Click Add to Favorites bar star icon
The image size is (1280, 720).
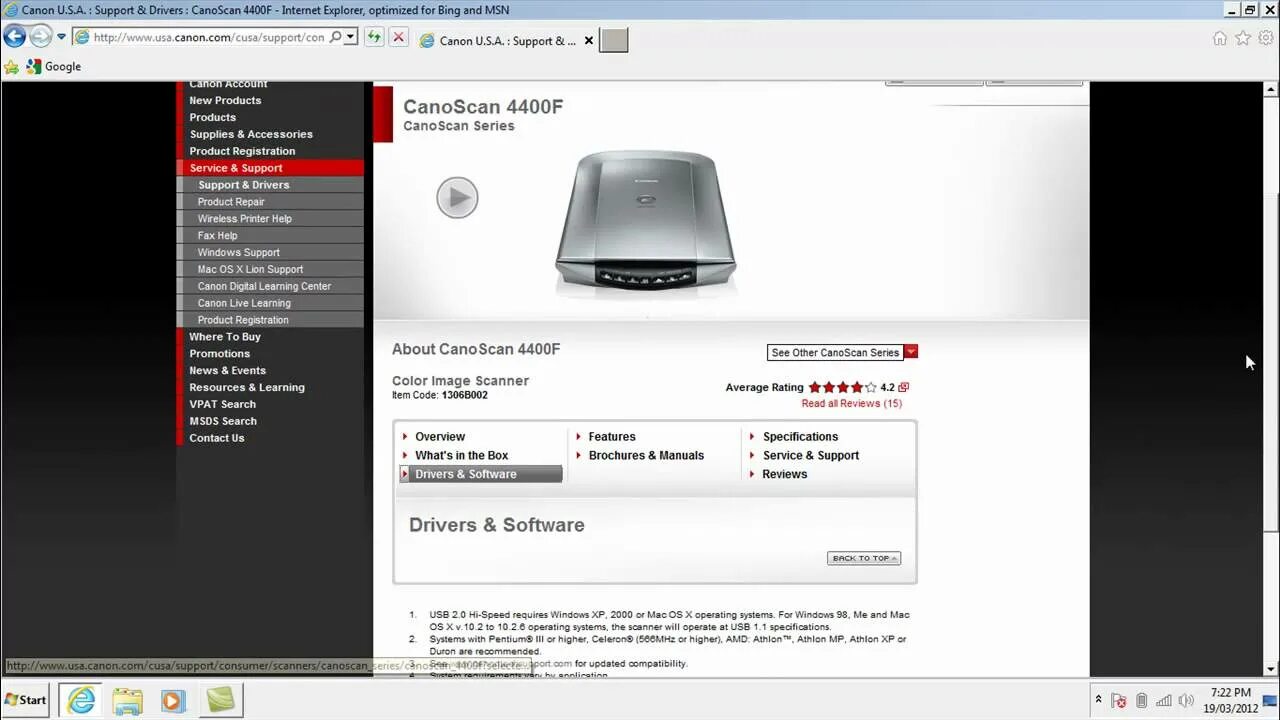(x=11, y=67)
